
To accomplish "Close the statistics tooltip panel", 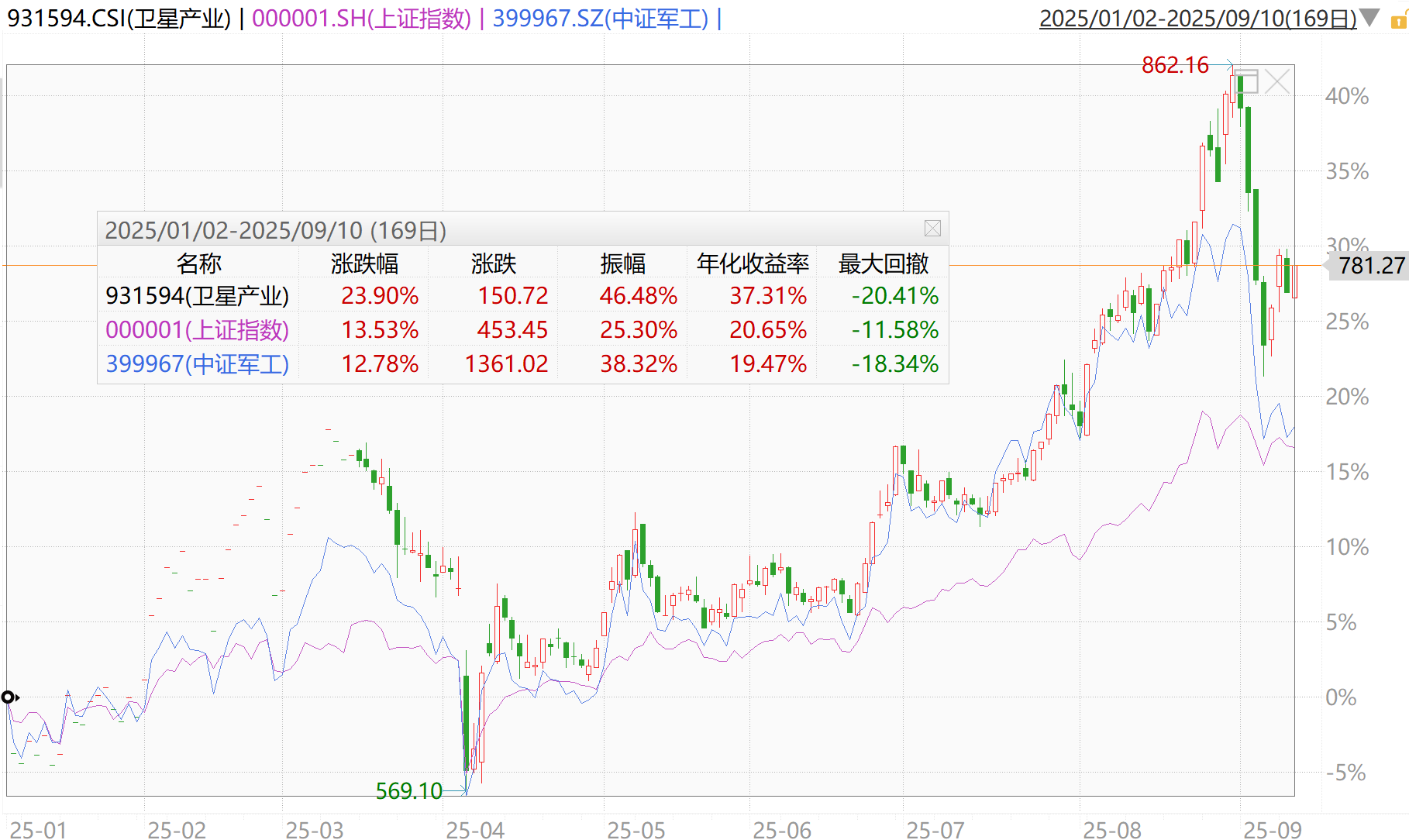I will pyautogui.click(x=933, y=229).
